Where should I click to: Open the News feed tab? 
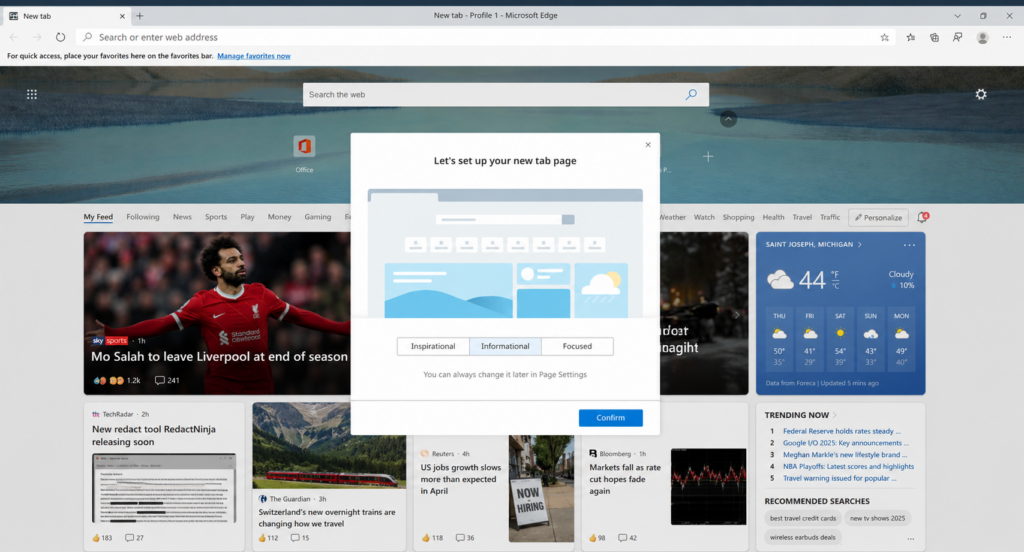182,217
